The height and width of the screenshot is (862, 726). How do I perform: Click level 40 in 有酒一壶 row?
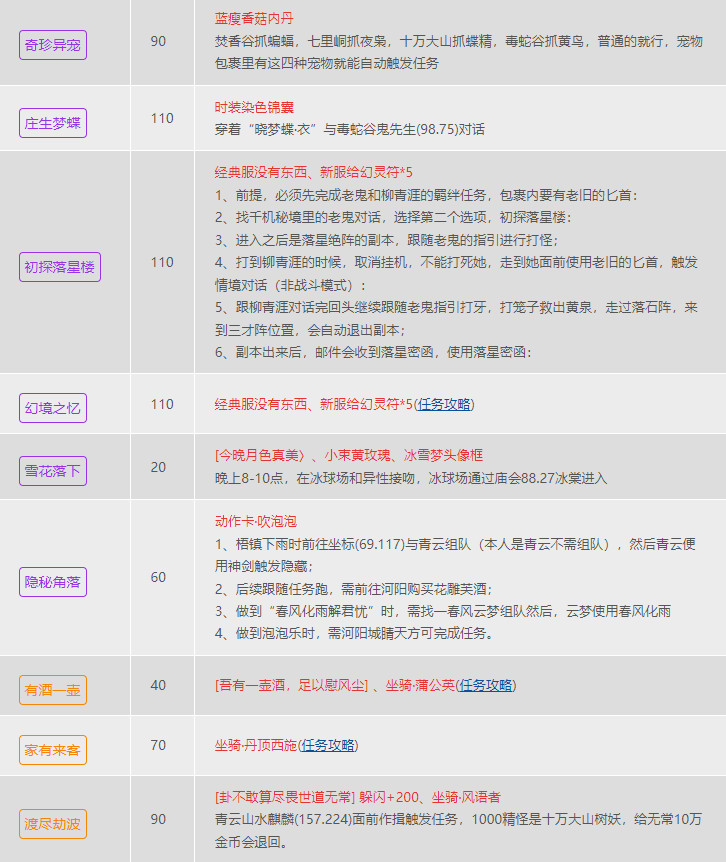click(158, 686)
